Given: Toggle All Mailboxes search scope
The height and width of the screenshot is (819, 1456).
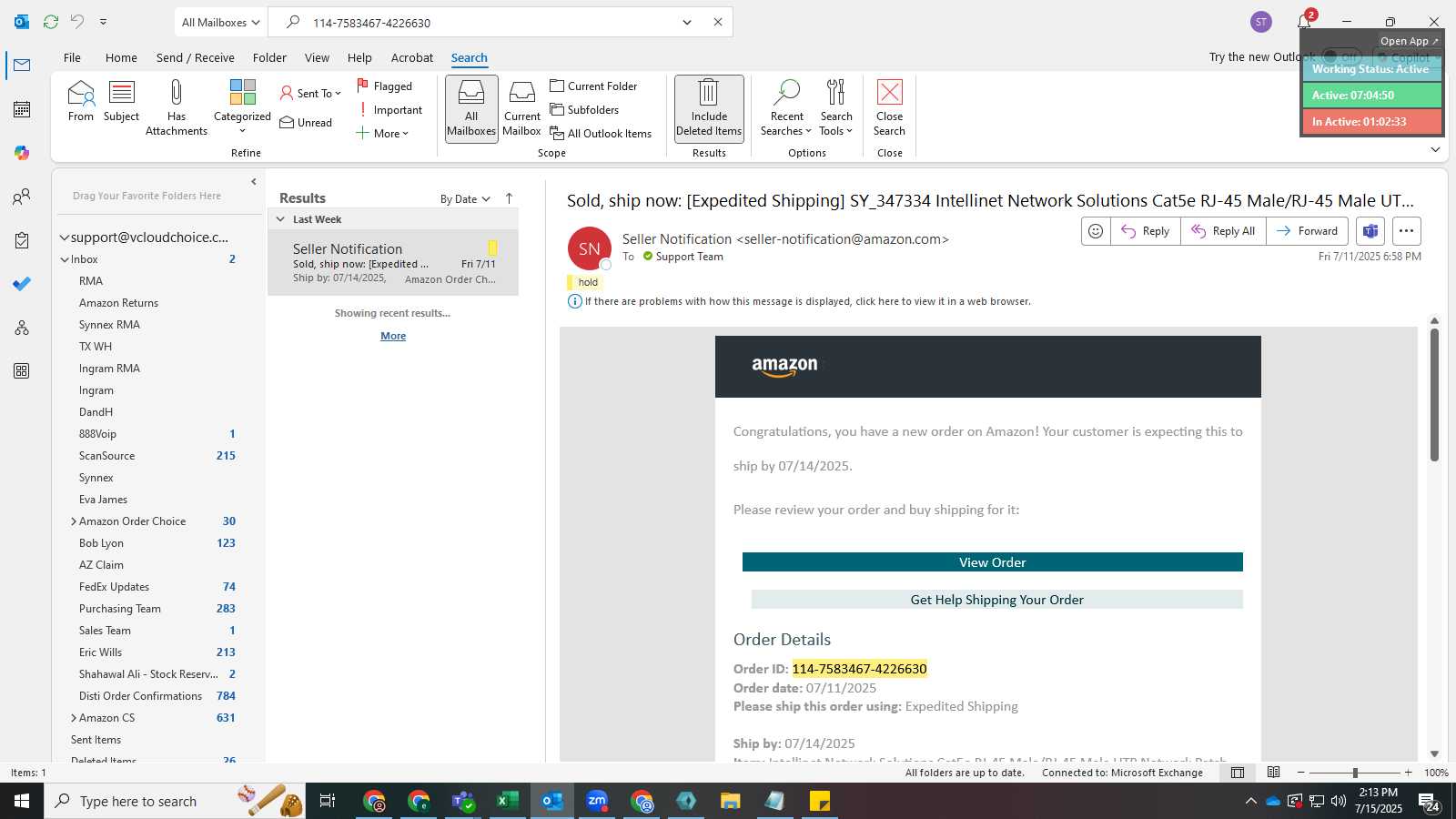Looking at the screenshot, I should click(x=471, y=107).
